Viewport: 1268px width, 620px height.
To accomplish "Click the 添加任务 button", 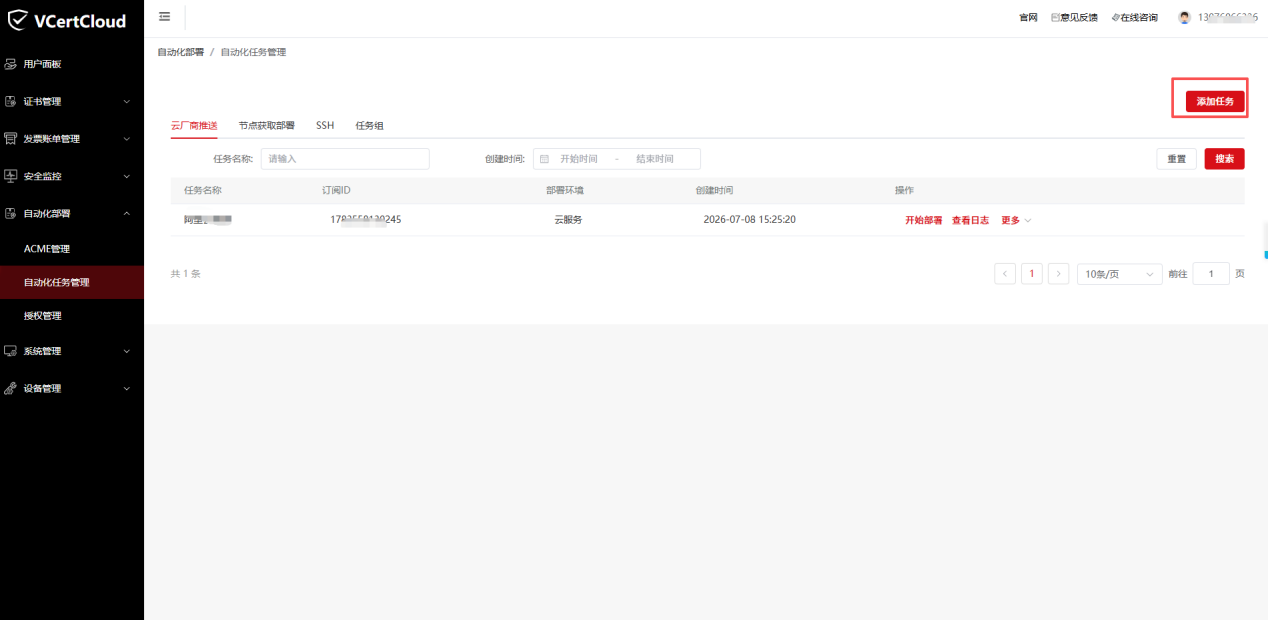I will coord(1215,101).
